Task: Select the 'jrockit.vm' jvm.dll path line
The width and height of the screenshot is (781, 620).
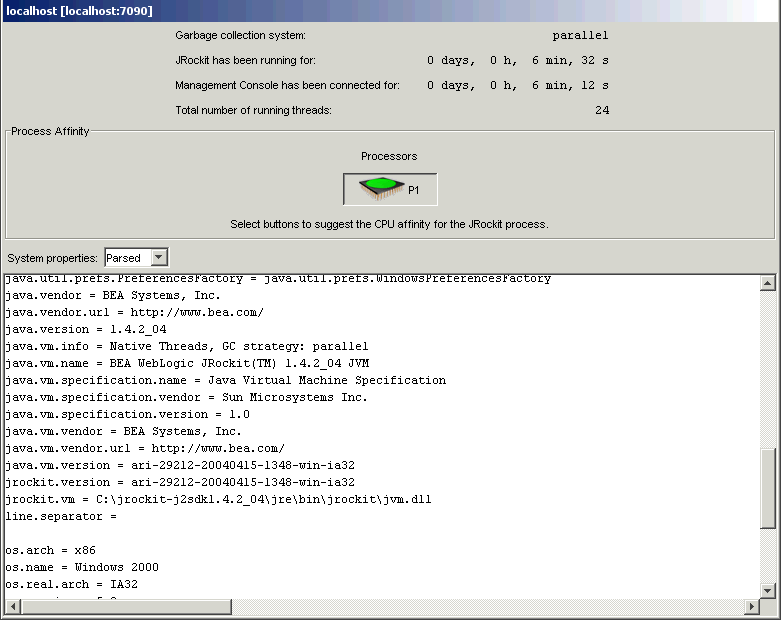Action: pos(218,499)
